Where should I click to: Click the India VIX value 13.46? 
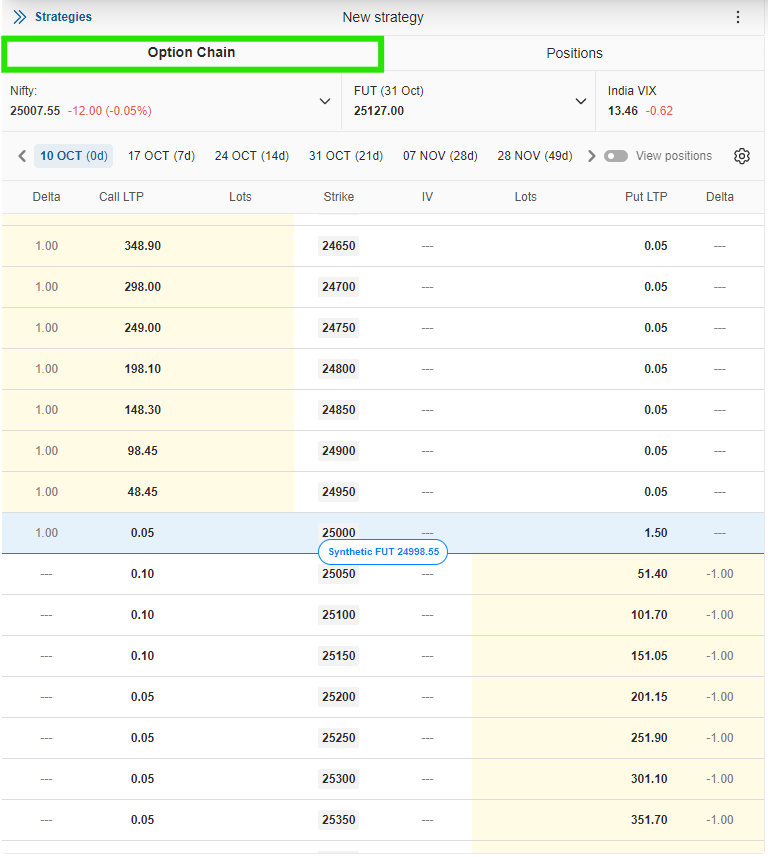[623, 111]
